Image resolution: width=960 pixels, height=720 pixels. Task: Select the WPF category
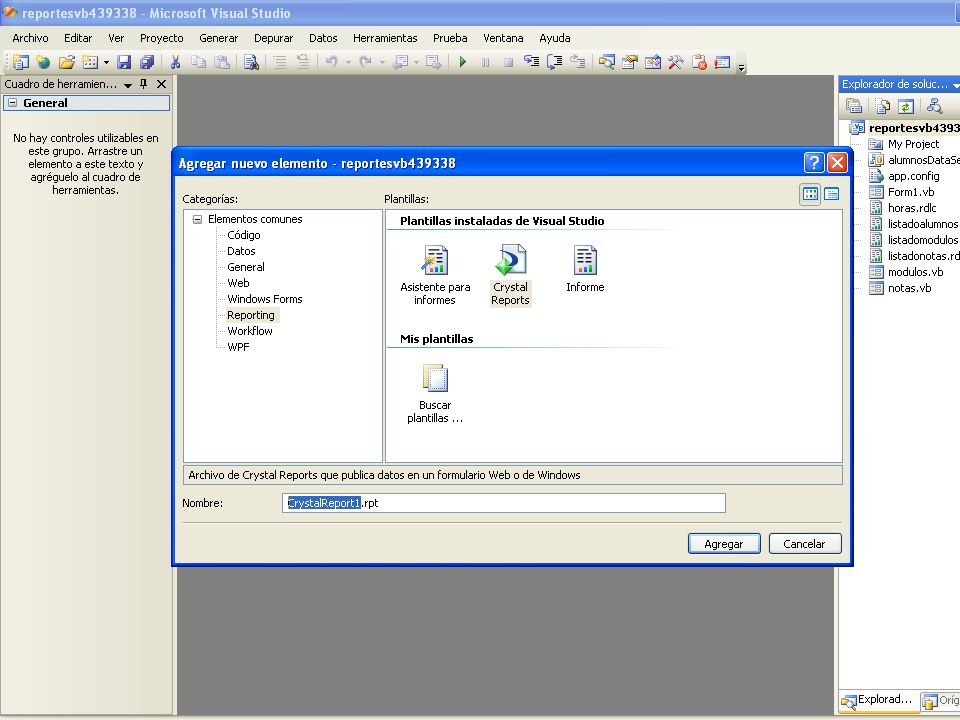(x=238, y=347)
